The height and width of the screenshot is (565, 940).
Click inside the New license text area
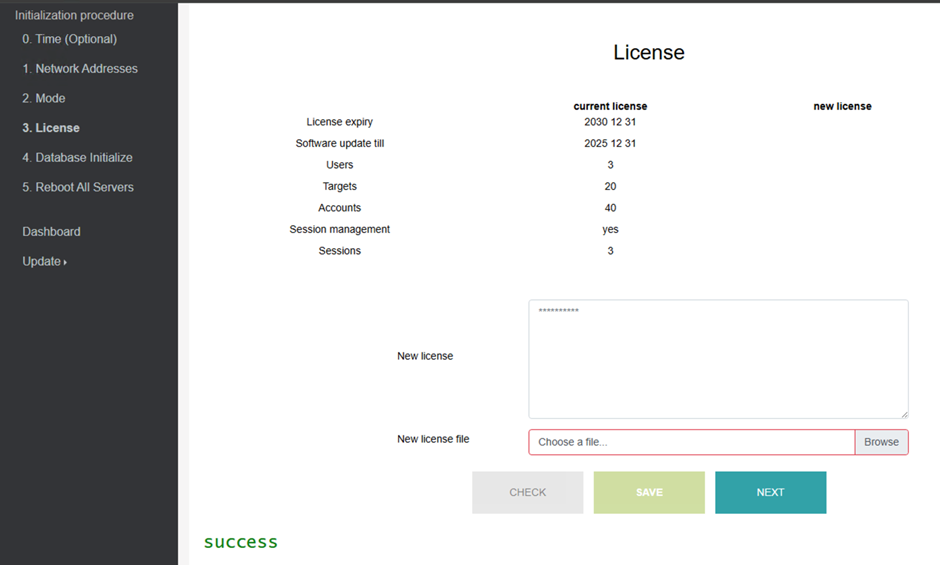coord(718,358)
